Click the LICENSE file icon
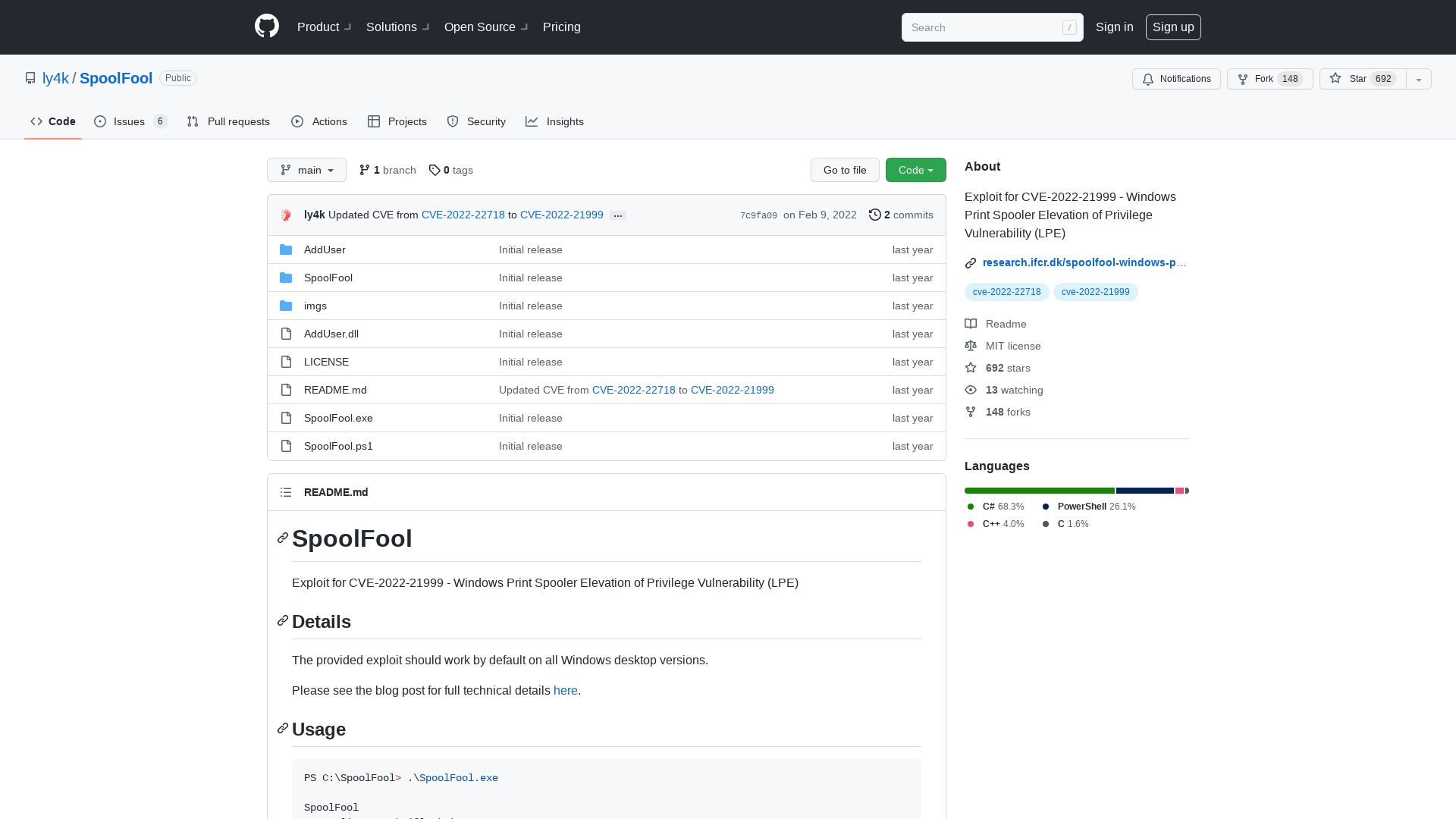The height and width of the screenshot is (819, 1456). (x=286, y=362)
